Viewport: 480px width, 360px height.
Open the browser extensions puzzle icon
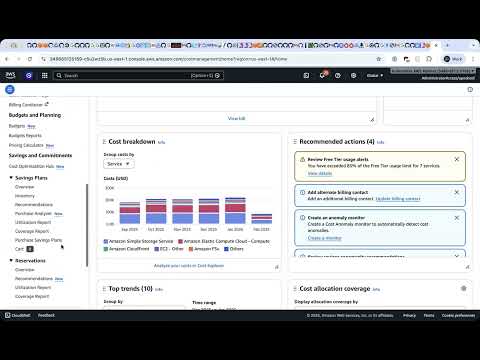tap(429, 59)
